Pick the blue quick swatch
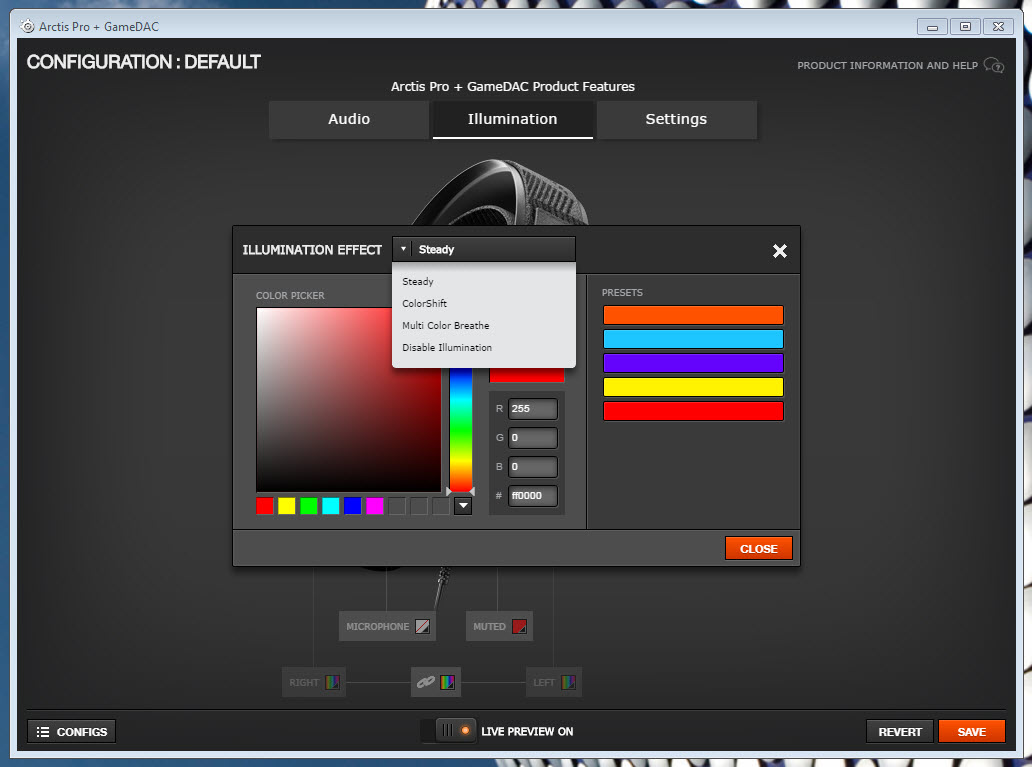The height and width of the screenshot is (767, 1032). click(x=353, y=506)
